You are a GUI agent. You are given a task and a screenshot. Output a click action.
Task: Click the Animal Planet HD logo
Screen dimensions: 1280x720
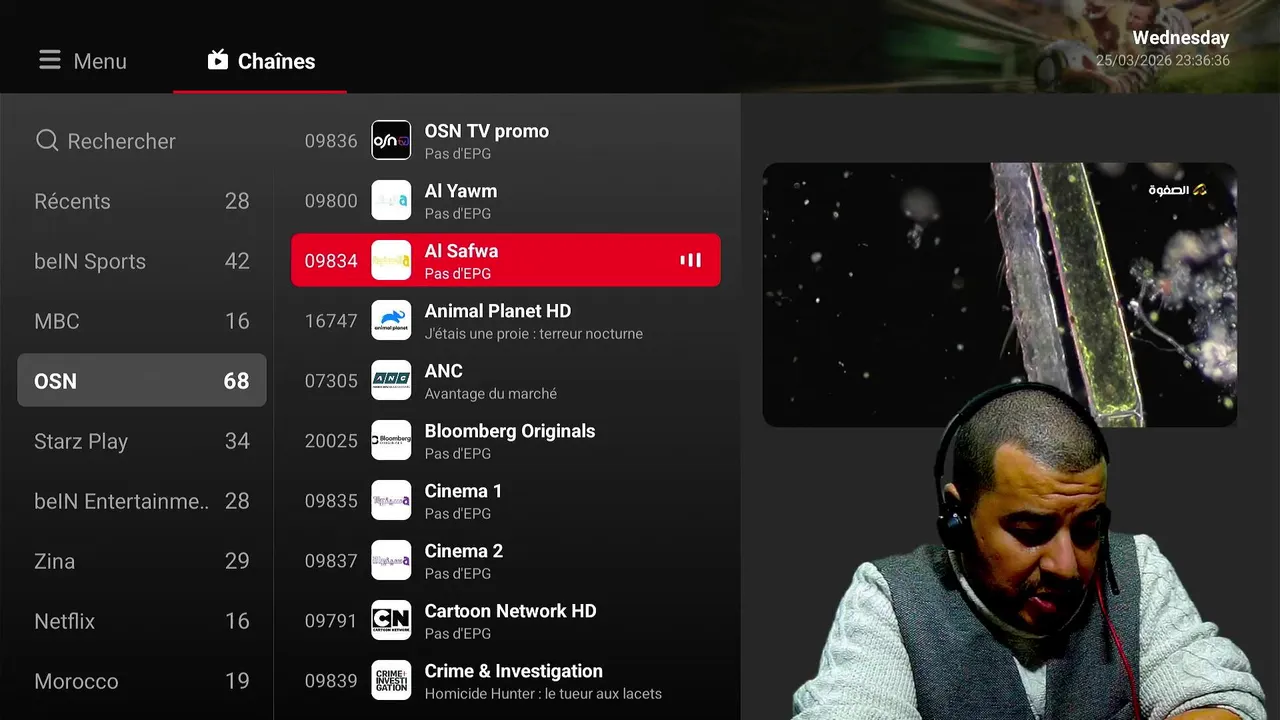pos(391,321)
